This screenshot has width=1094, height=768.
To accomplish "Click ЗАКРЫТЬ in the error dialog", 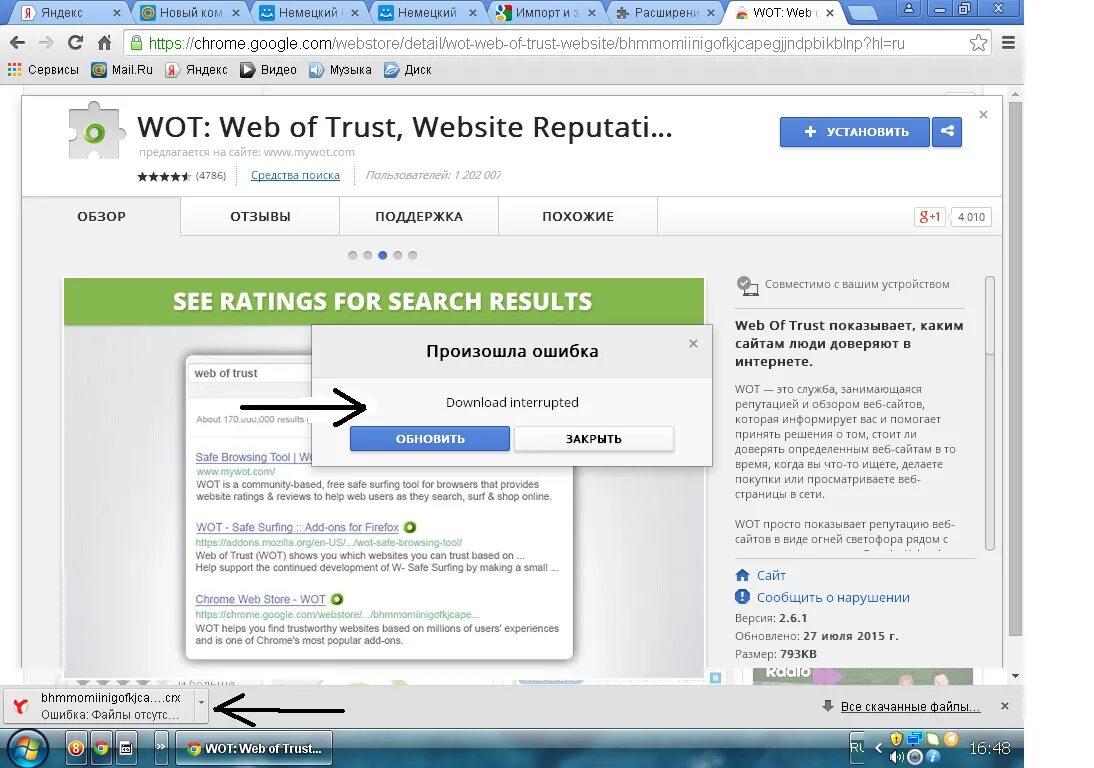I will tap(594, 439).
